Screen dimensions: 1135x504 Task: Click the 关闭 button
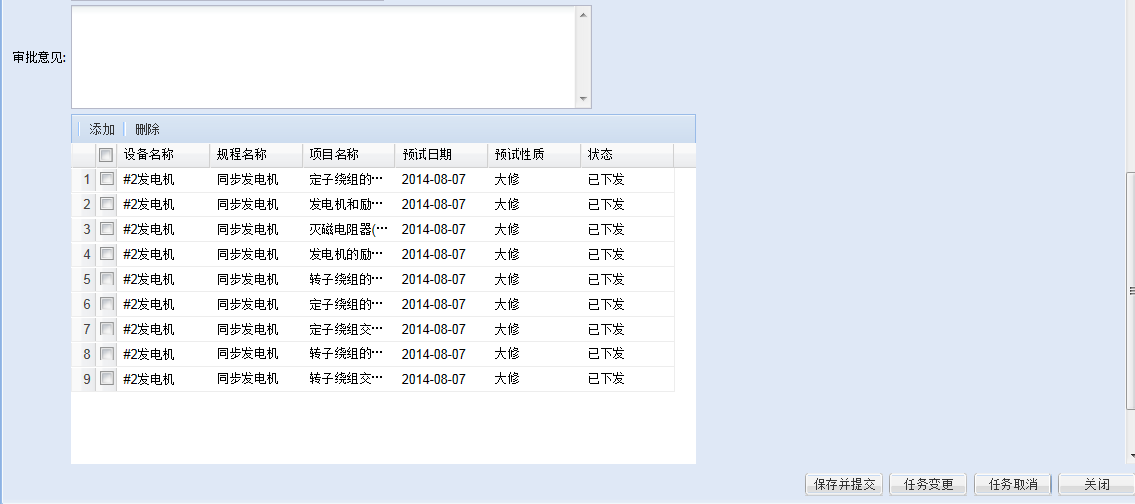click(1096, 484)
